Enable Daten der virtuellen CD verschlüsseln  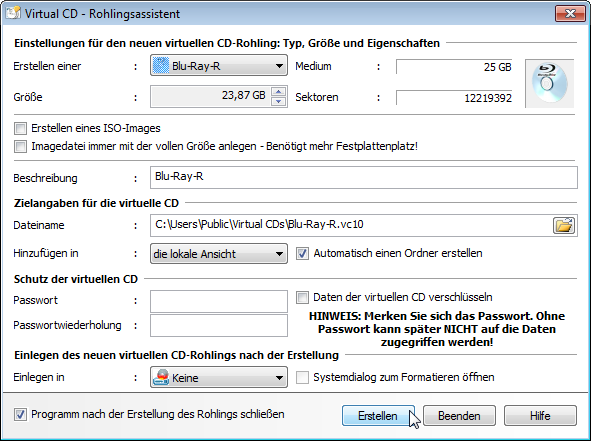[x=302, y=297]
